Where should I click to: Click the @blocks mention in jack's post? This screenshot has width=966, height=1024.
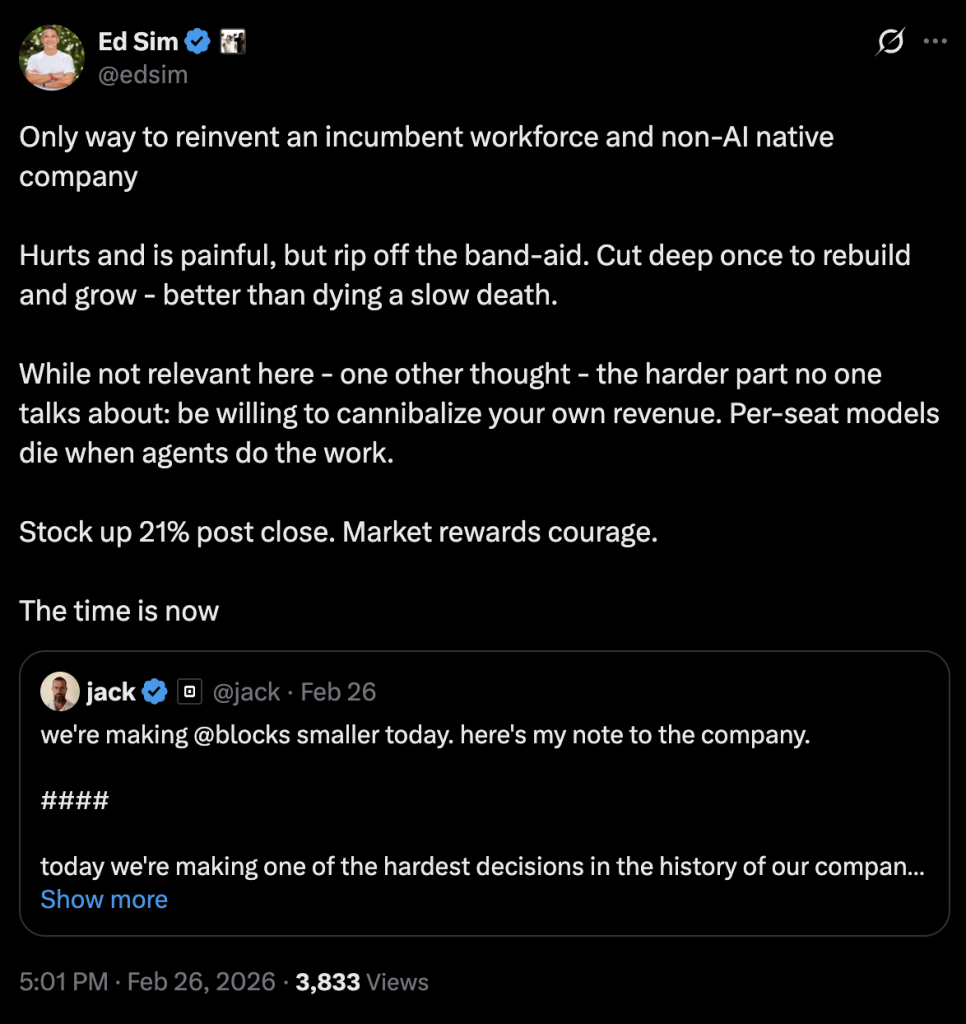point(238,735)
